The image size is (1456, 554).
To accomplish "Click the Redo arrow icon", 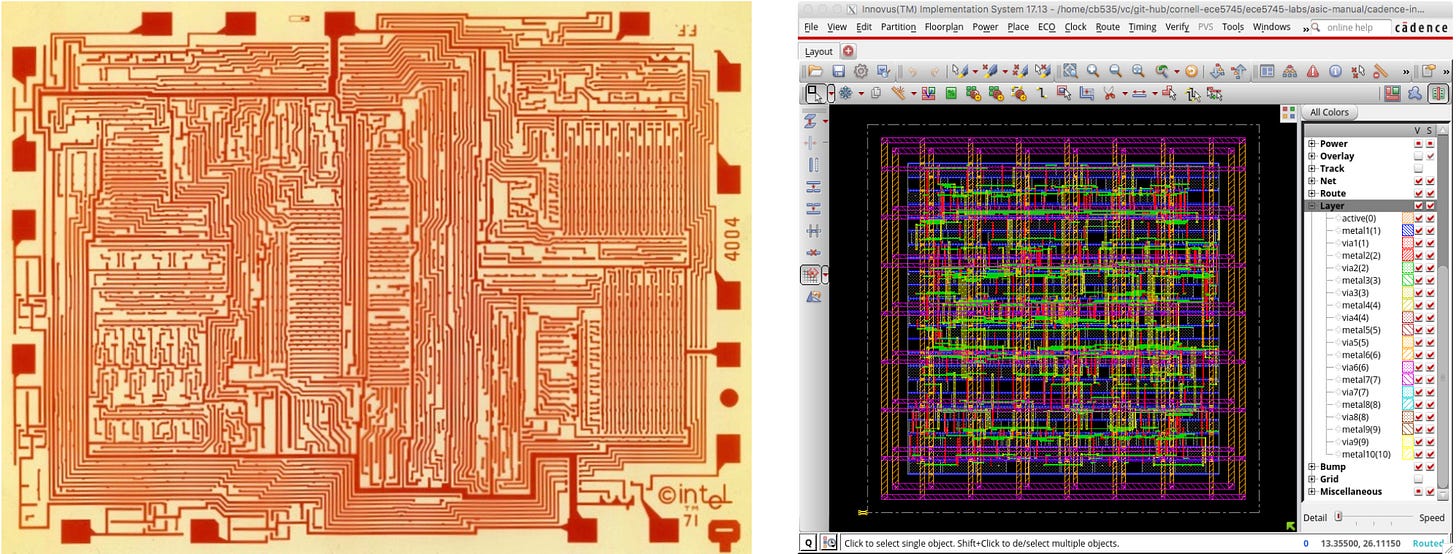I will (x=935, y=71).
